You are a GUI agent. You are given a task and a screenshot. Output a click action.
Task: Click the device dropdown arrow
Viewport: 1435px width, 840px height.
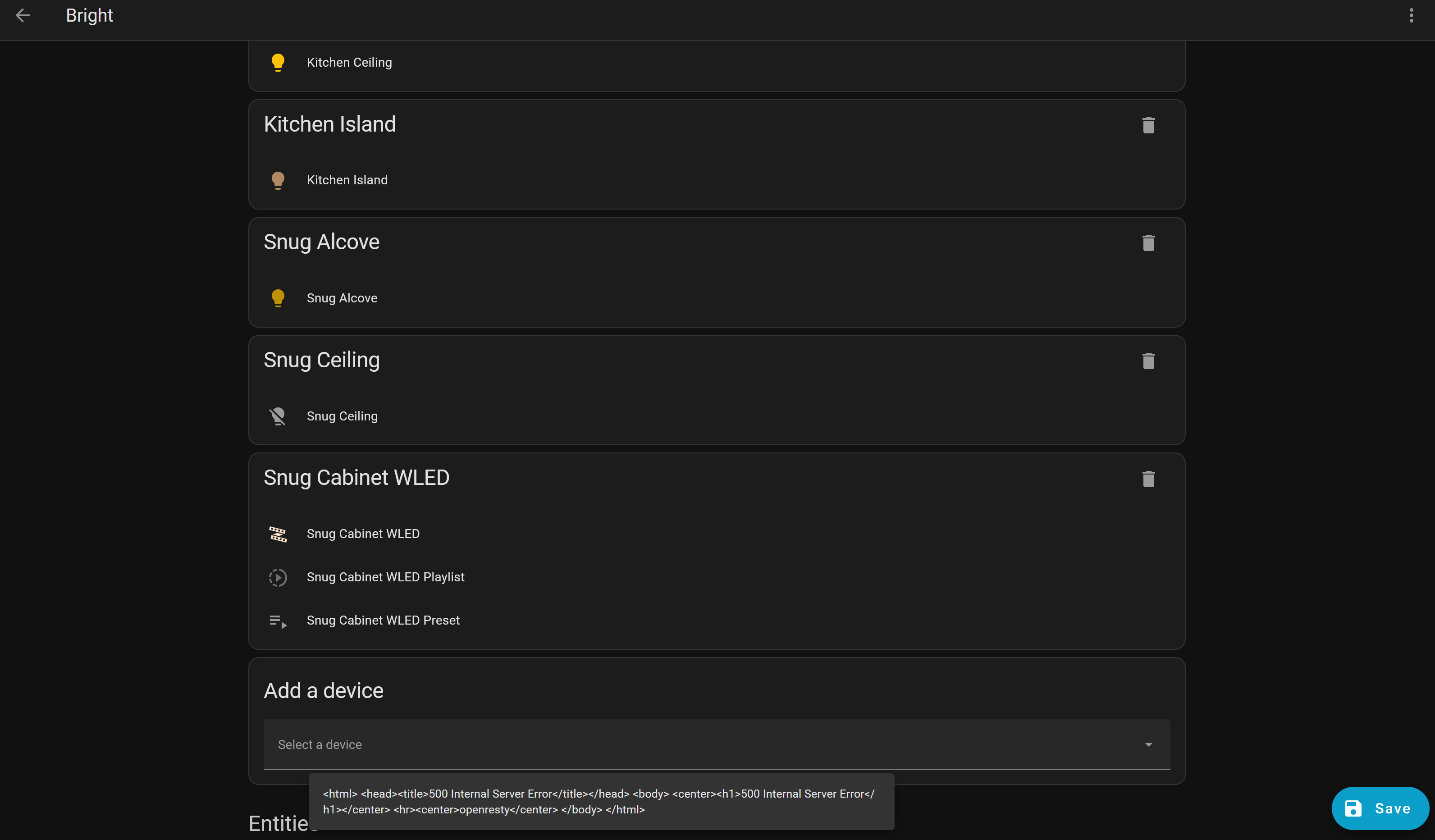click(x=1148, y=744)
